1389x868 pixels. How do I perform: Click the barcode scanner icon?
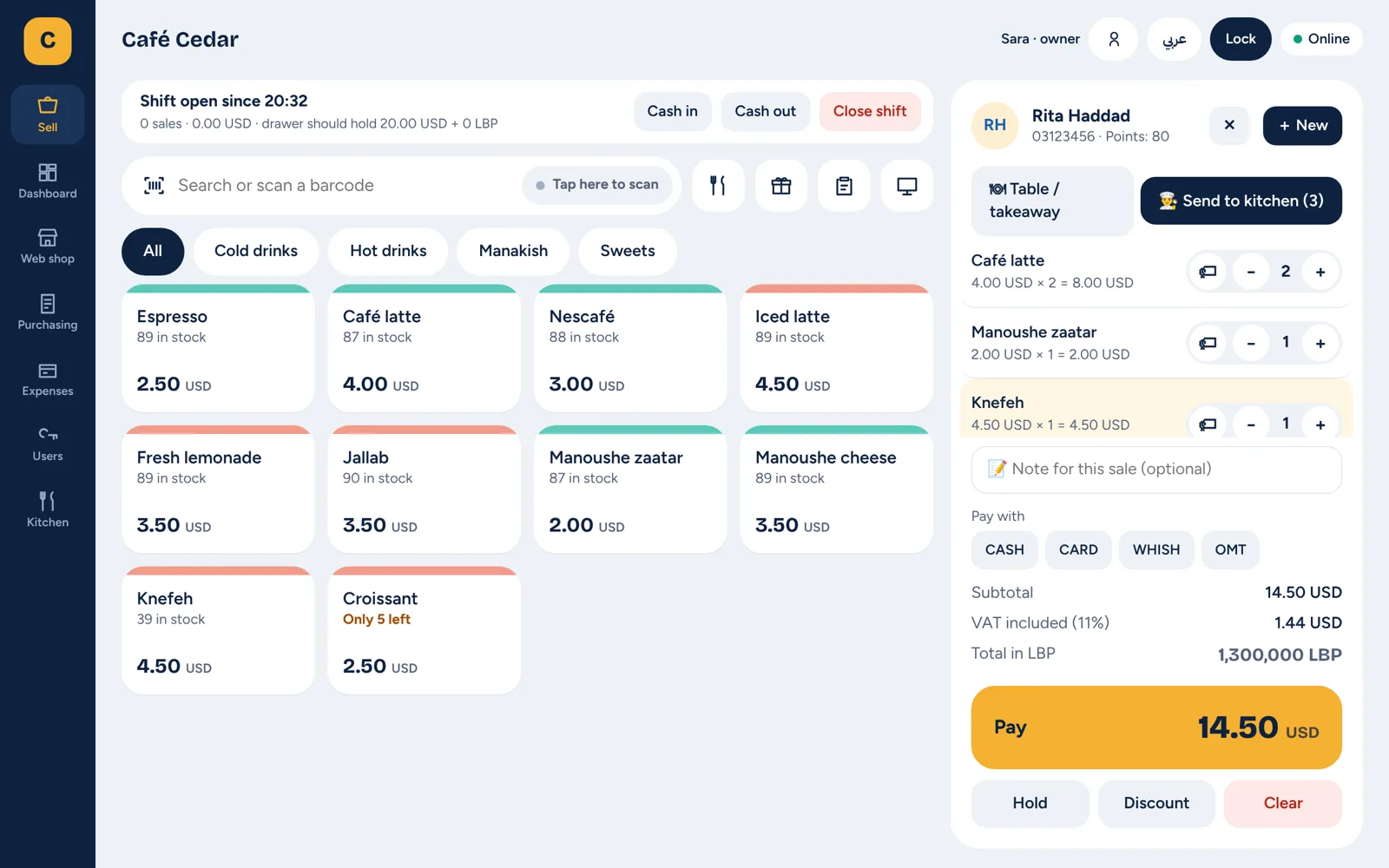[155, 185]
